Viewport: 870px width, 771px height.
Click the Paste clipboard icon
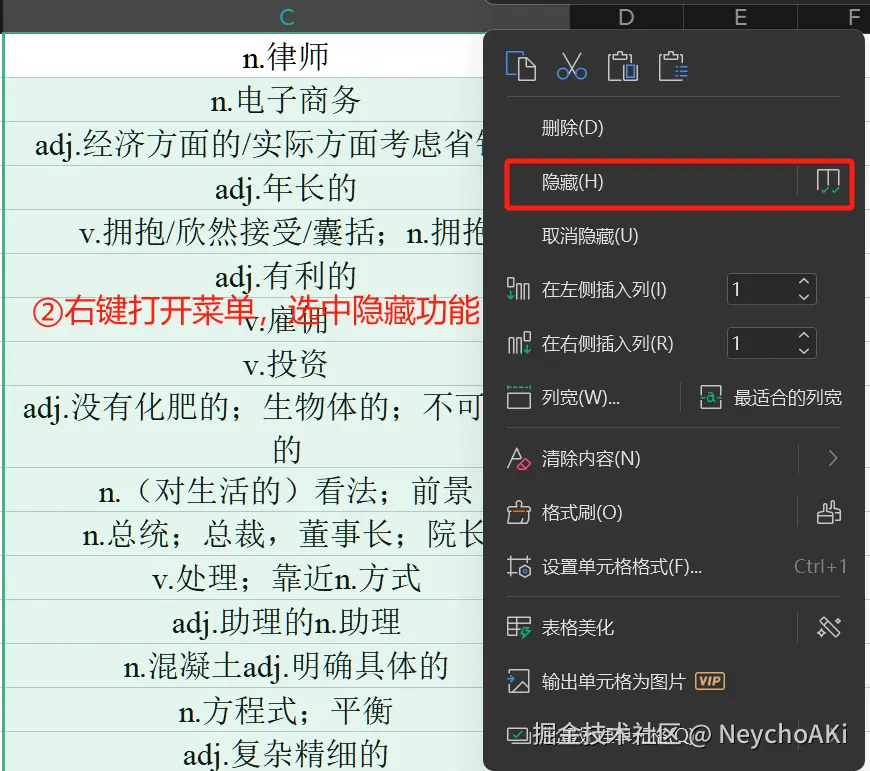tap(623, 66)
